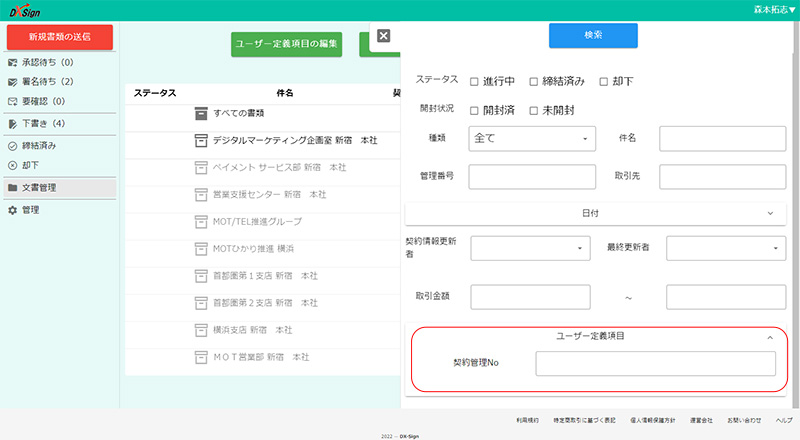The height and width of the screenshot is (440, 800).
Task: Open 署名待ち (2) in sidebar
Action: pos(60,82)
